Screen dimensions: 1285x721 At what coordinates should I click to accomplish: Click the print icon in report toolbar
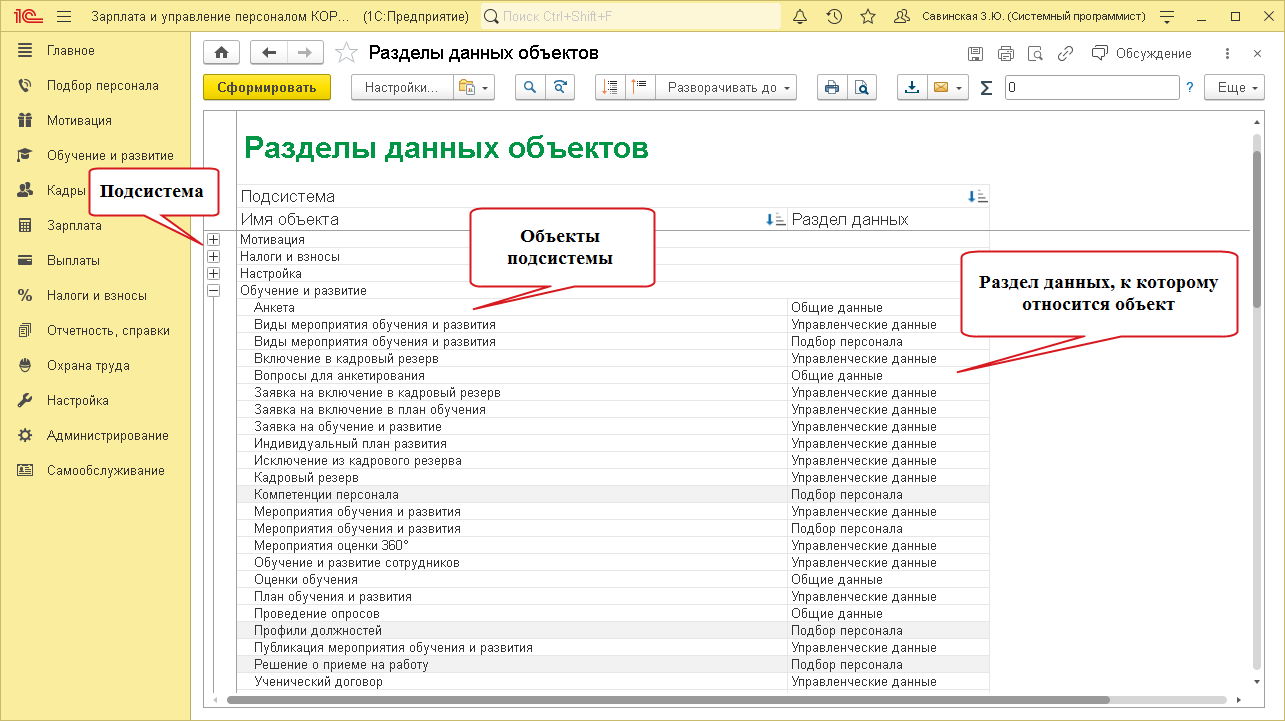(831, 88)
